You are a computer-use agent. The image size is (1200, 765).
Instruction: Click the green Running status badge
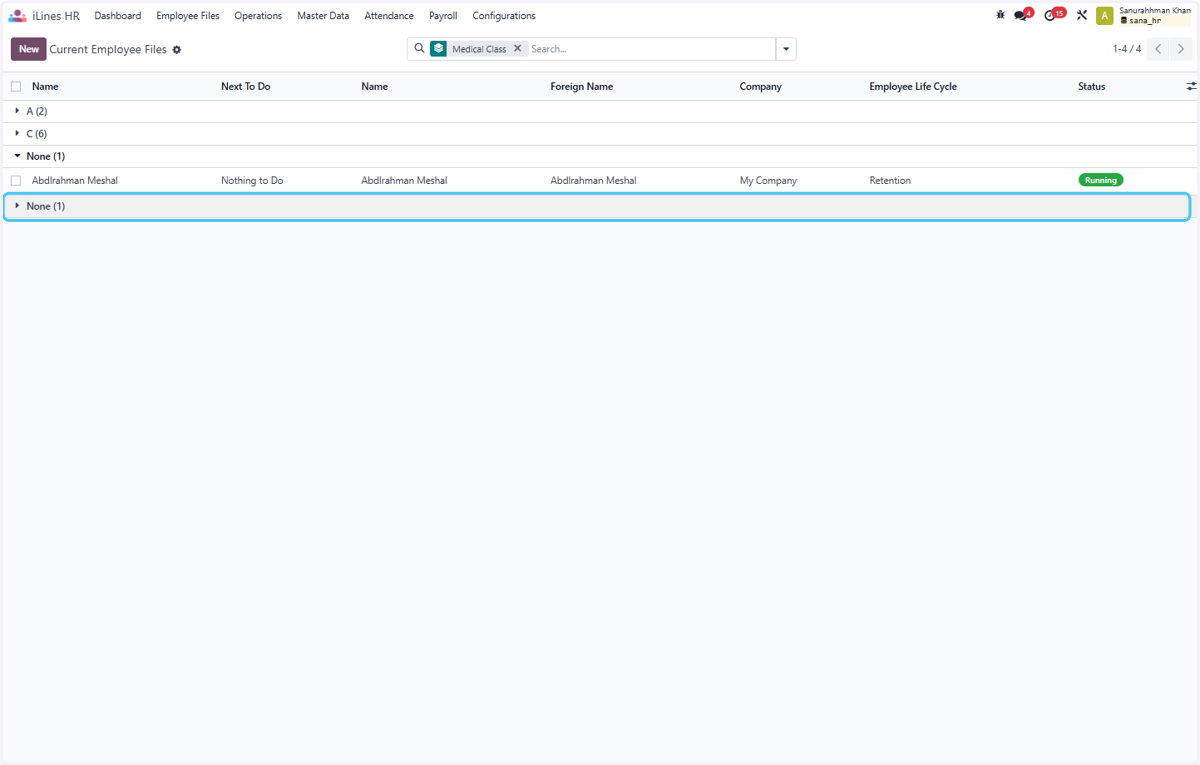[x=1101, y=180]
